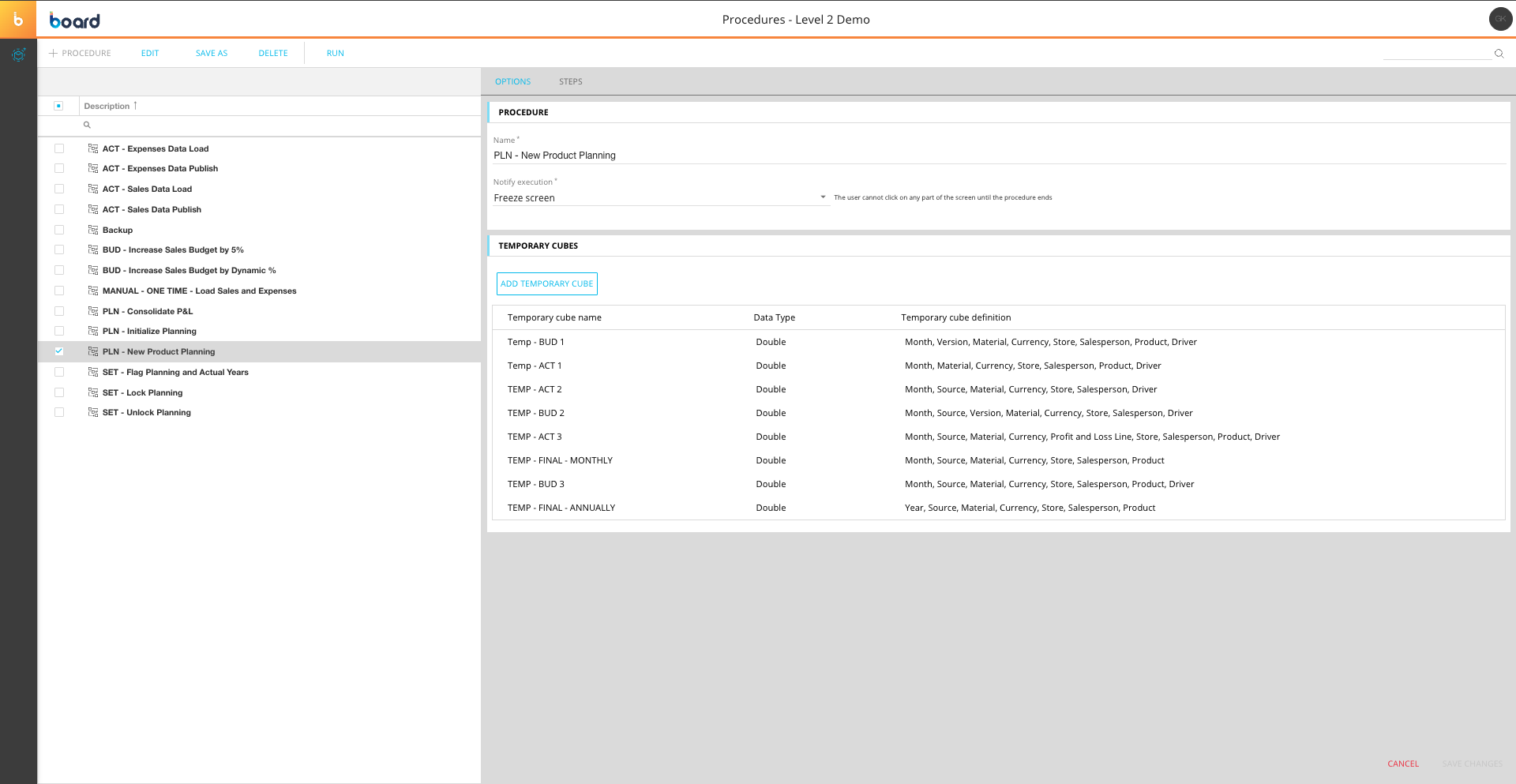
Task: Select ACT - Expenses Data Publish procedure
Action: [259, 168]
